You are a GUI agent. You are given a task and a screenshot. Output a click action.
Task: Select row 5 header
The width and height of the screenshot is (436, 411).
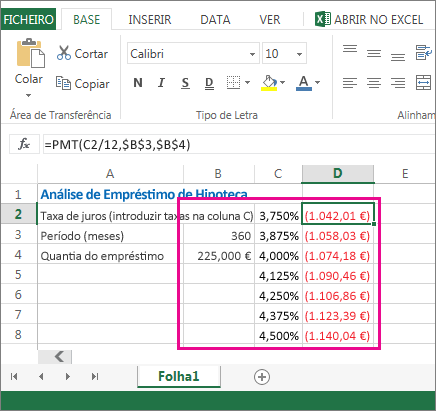click(18, 274)
